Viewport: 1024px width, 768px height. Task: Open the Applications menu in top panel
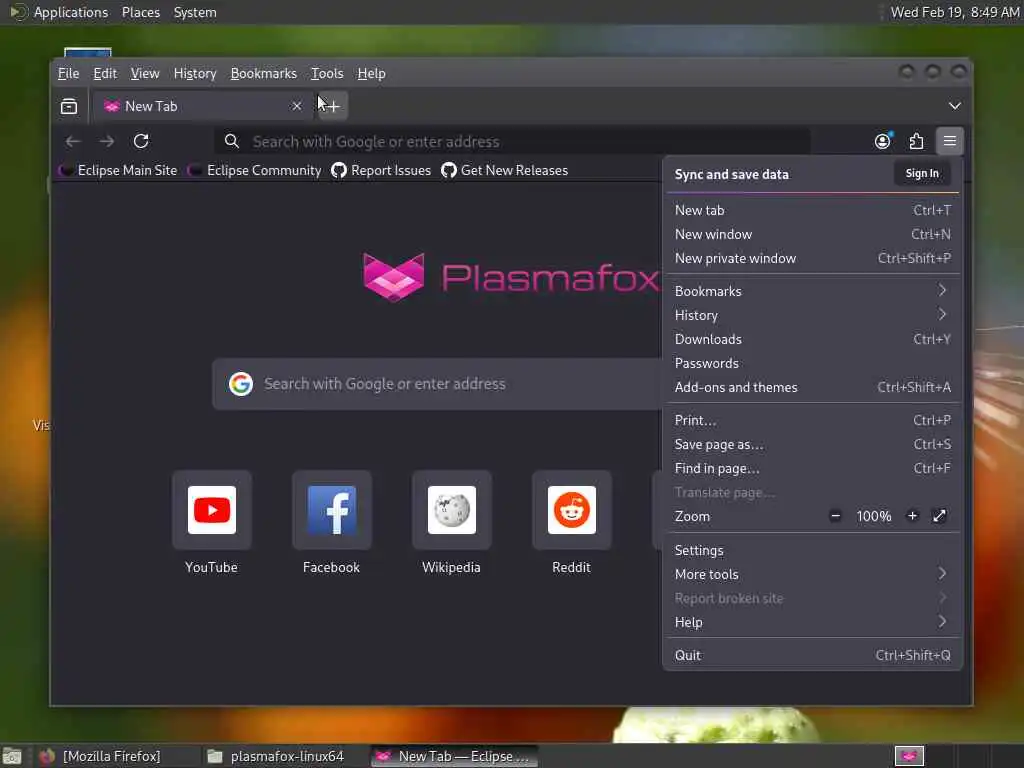[59, 12]
